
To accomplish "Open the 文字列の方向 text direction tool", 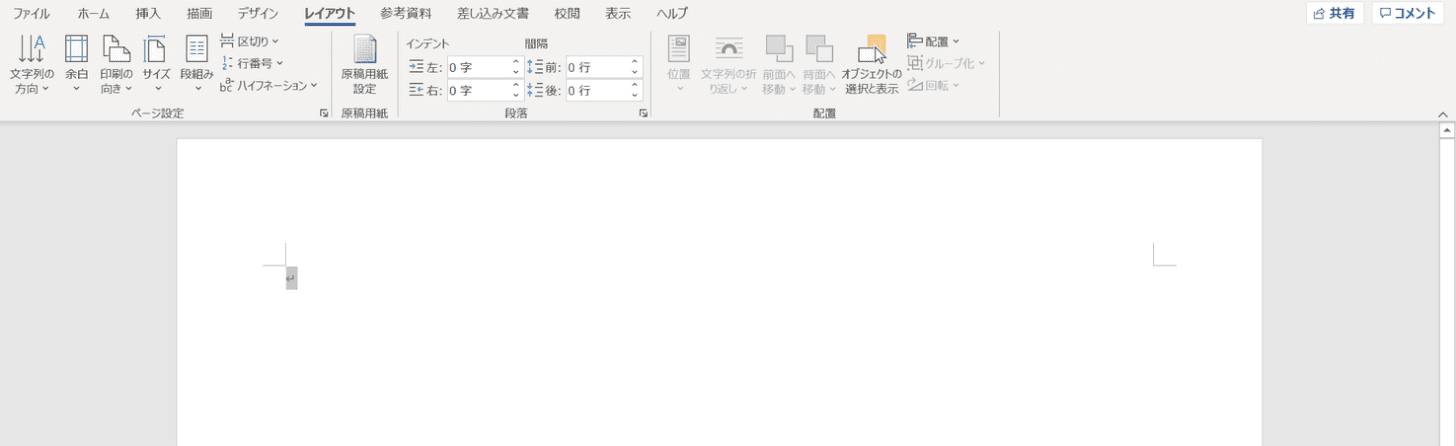I will coord(32,64).
